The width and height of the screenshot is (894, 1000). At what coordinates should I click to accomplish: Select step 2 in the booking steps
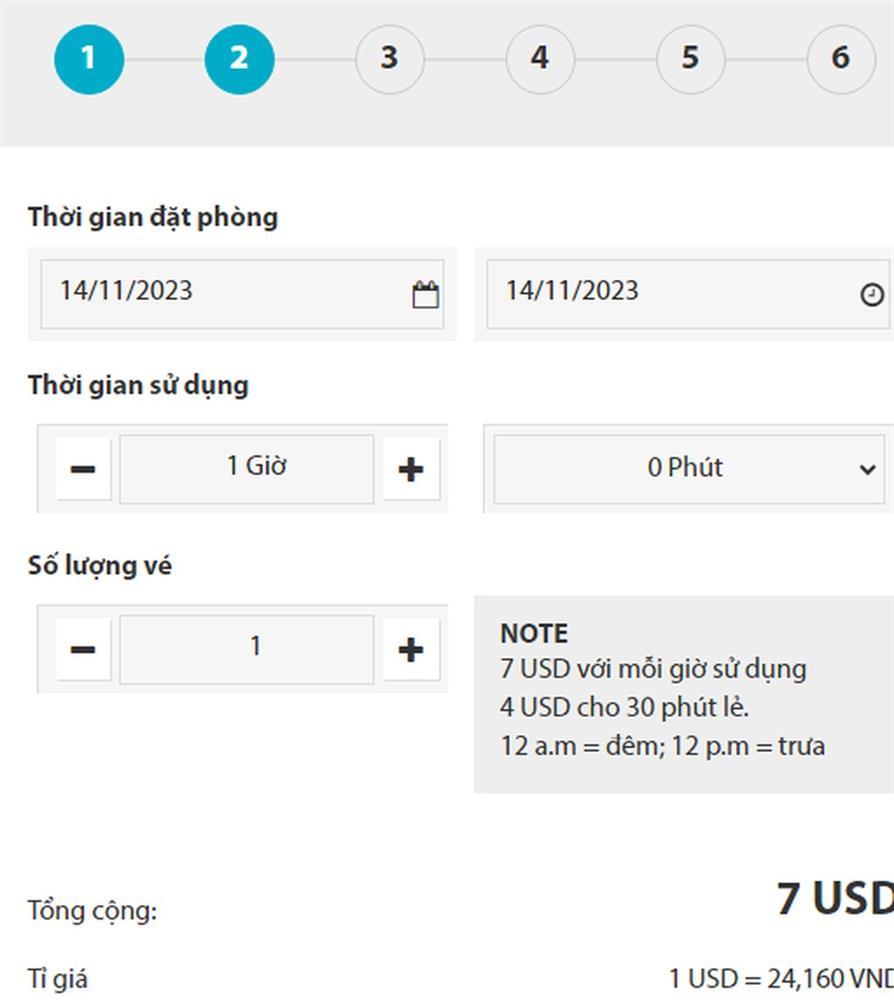(x=240, y=58)
